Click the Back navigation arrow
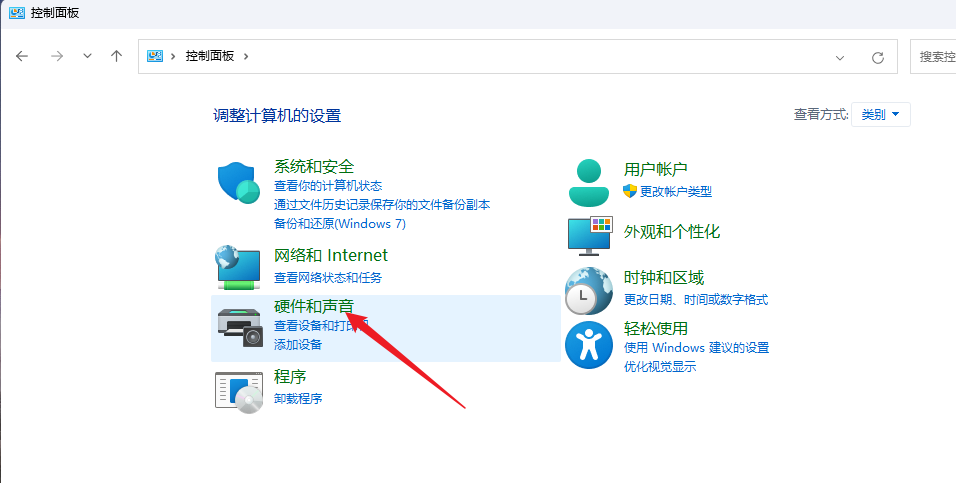The image size is (956, 483). (22, 56)
